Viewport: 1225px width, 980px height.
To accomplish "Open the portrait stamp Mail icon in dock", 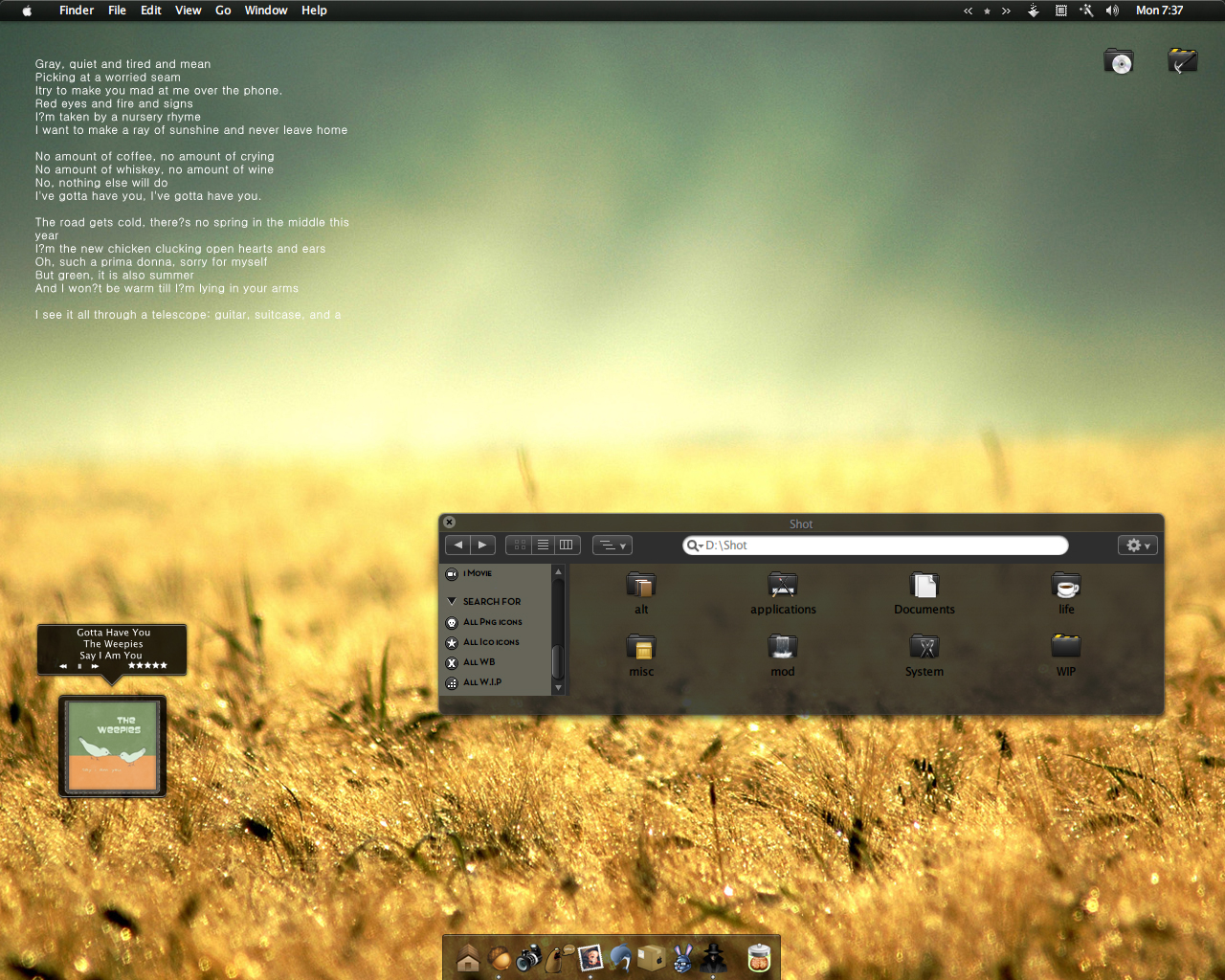I will (590, 957).
